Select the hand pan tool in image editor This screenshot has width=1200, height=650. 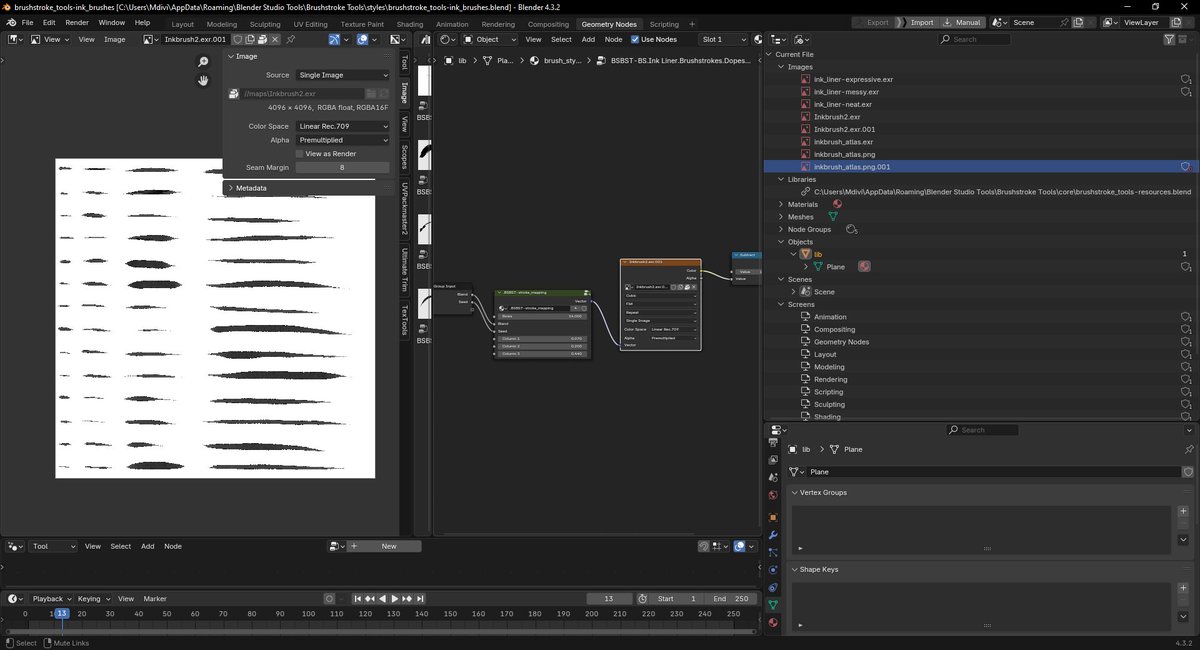pyautogui.click(x=203, y=80)
